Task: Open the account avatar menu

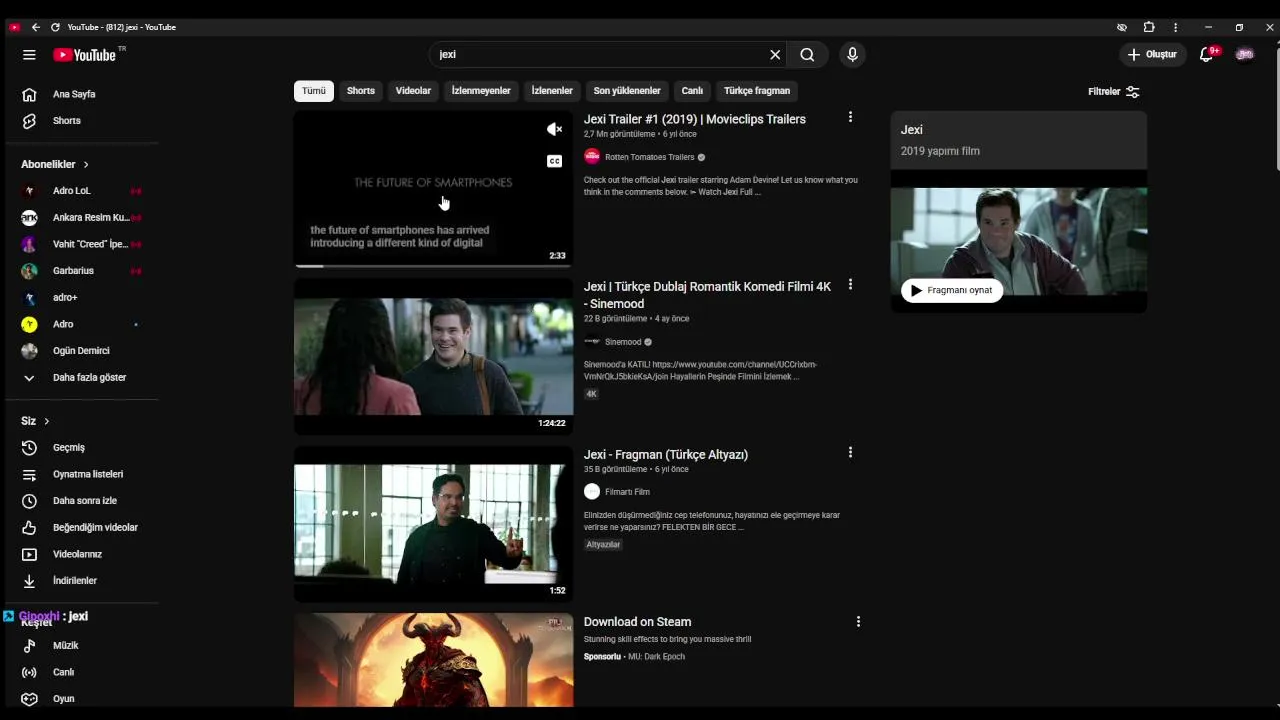Action: (1245, 54)
